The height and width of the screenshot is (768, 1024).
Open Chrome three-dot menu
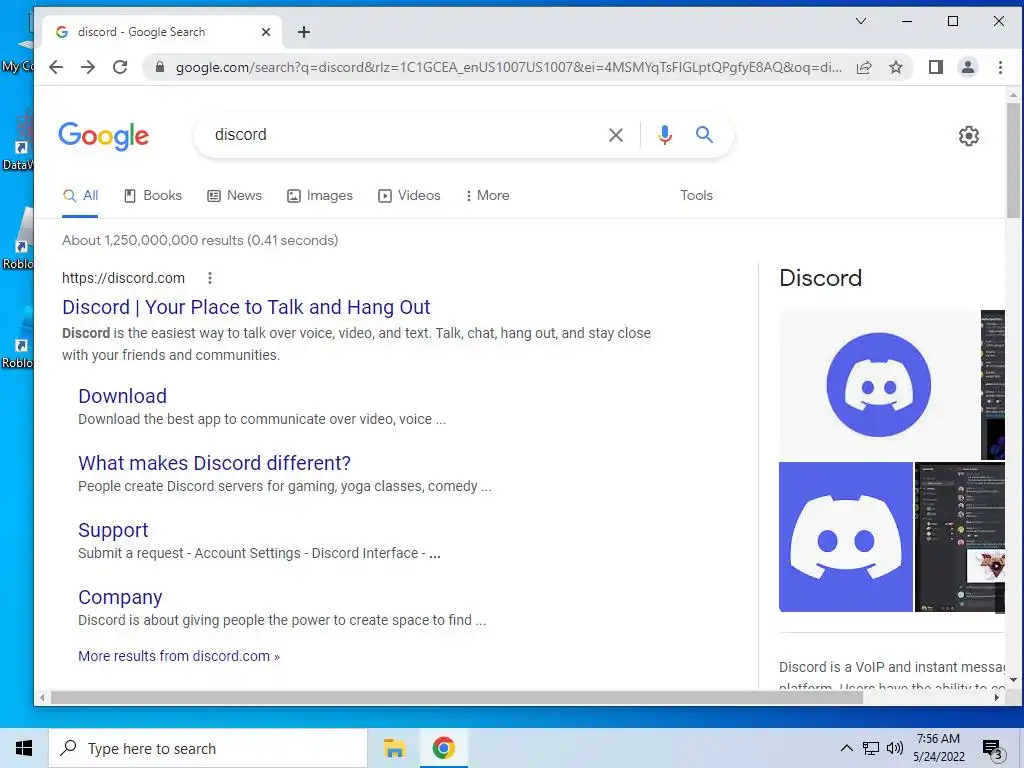(1000, 67)
